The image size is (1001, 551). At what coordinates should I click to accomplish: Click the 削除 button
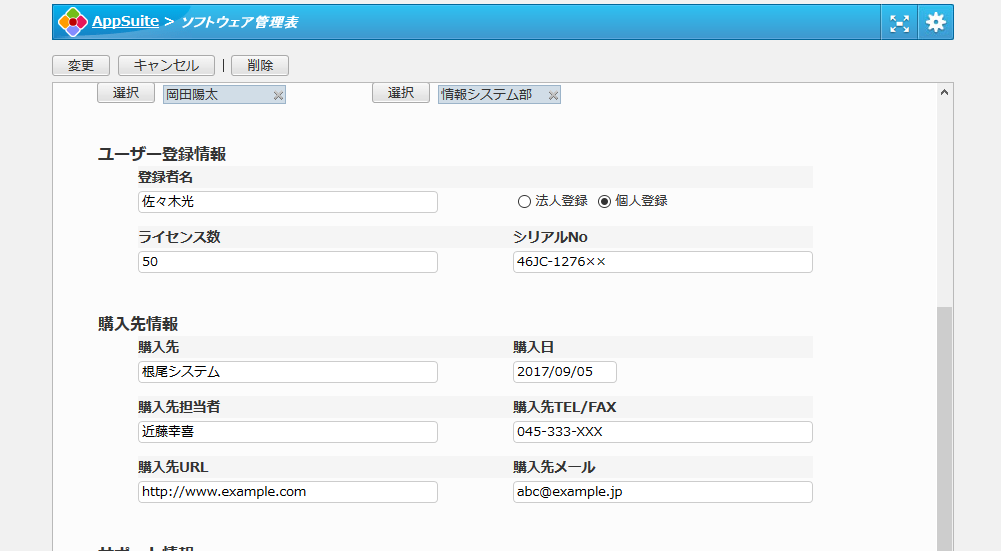[x=260, y=65]
